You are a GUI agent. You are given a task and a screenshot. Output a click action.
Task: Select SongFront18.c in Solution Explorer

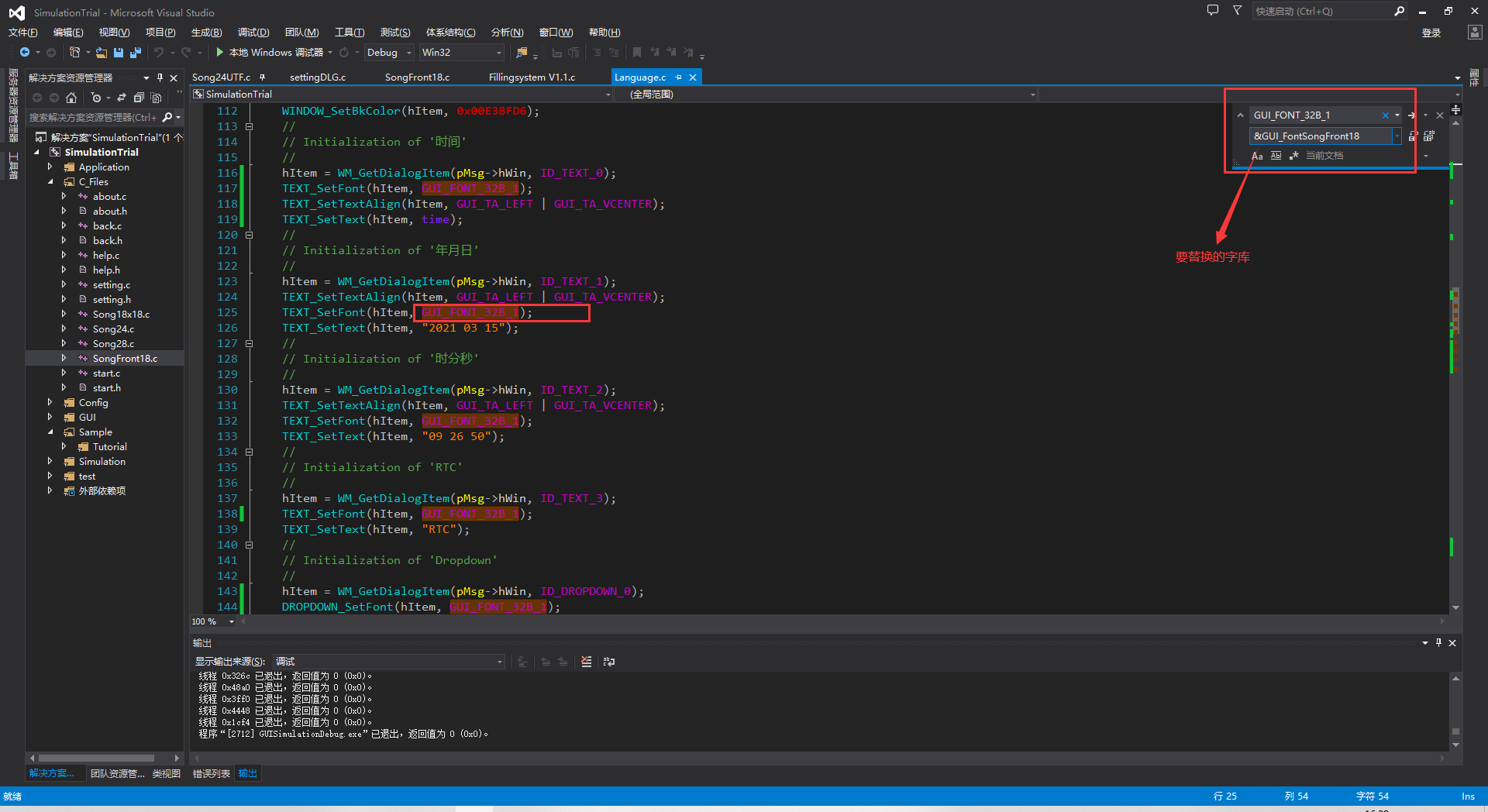[125, 359]
